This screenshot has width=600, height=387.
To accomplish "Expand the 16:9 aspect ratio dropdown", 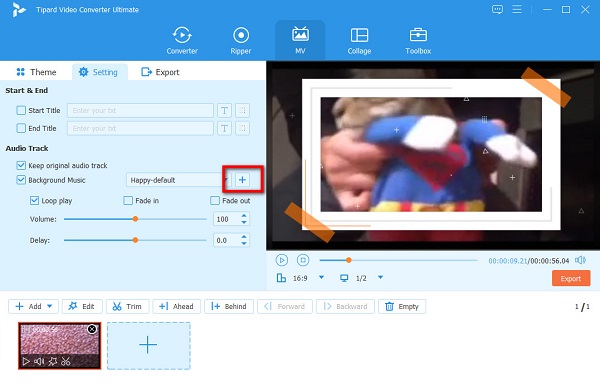I will (x=321, y=278).
